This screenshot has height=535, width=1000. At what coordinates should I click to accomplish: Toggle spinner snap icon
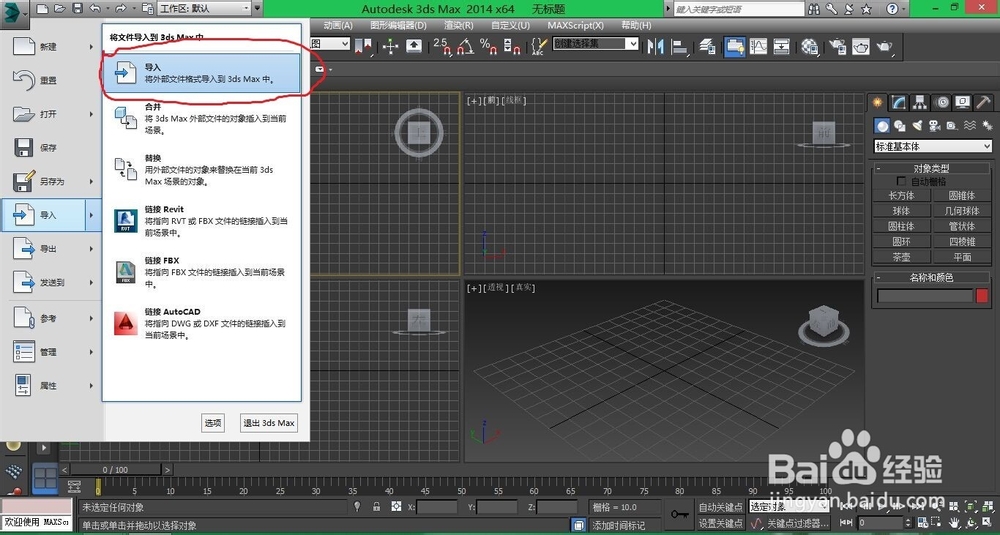pos(511,46)
